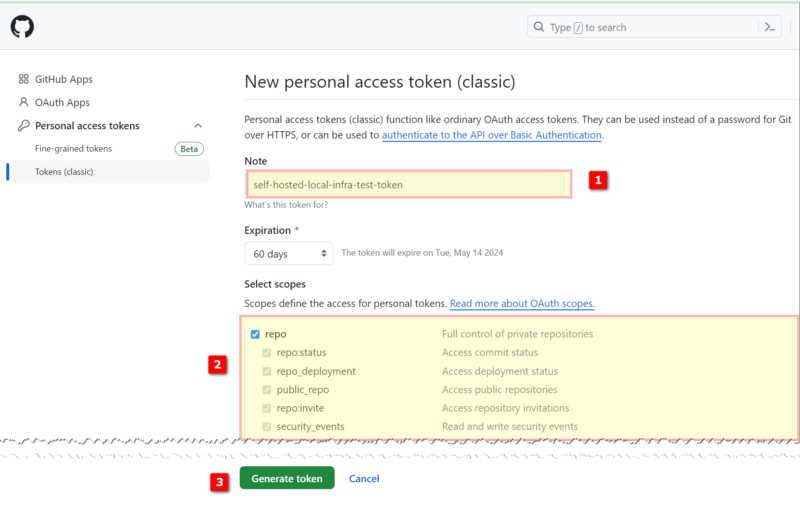Image resolution: width=800 pixels, height=505 pixels.
Task: Click the 'What's this token for?' hint
Action: pyautogui.click(x=286, y=205)
